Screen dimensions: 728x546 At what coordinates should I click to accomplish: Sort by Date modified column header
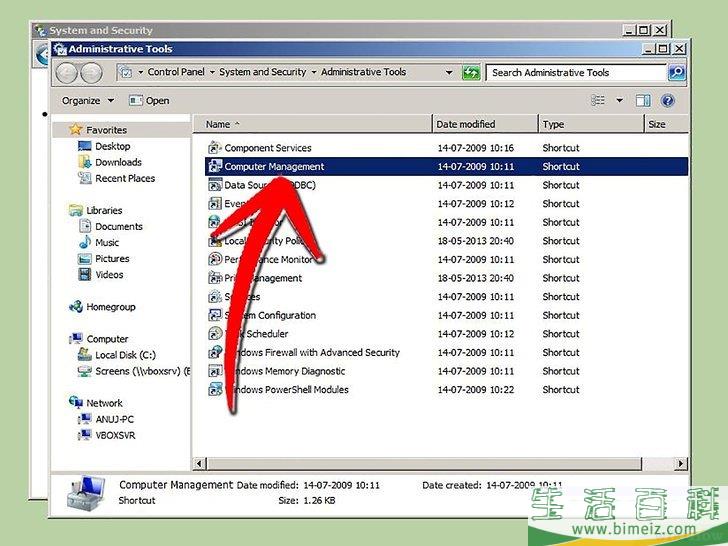coord(485,124)
